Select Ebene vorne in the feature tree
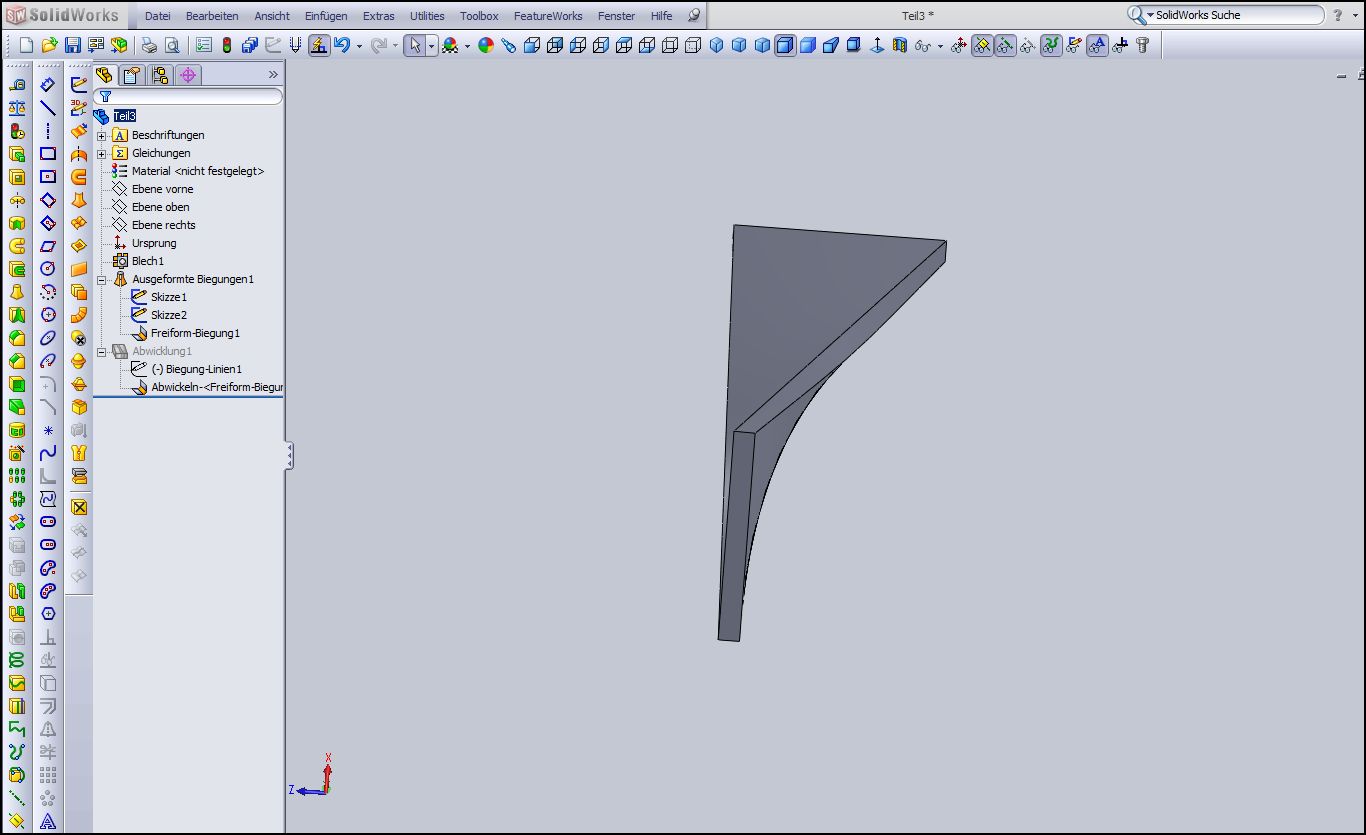 [x=162, y=189]
